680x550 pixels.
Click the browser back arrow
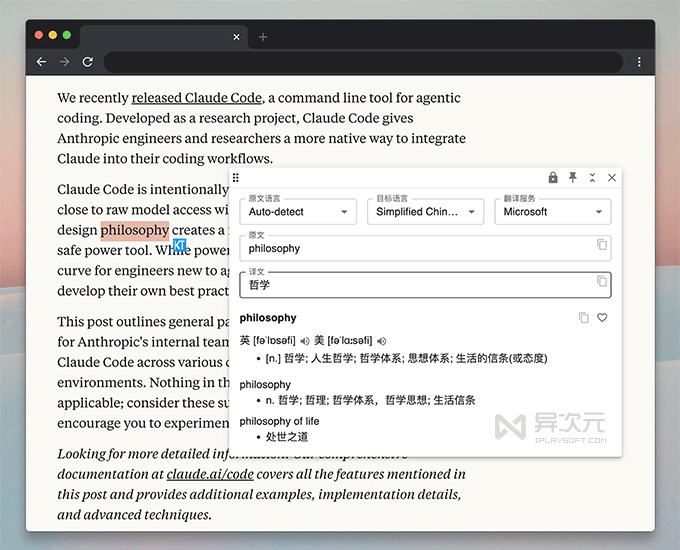click(41, 62)
